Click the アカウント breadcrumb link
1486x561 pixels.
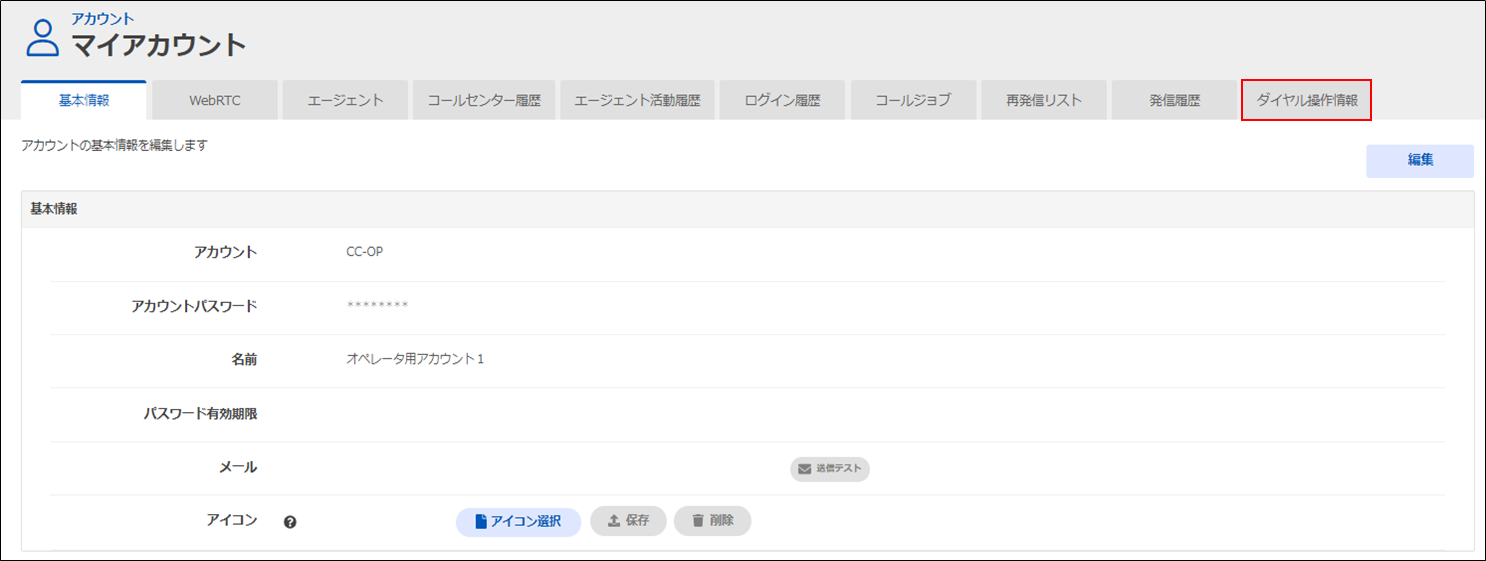coord(103,19)
